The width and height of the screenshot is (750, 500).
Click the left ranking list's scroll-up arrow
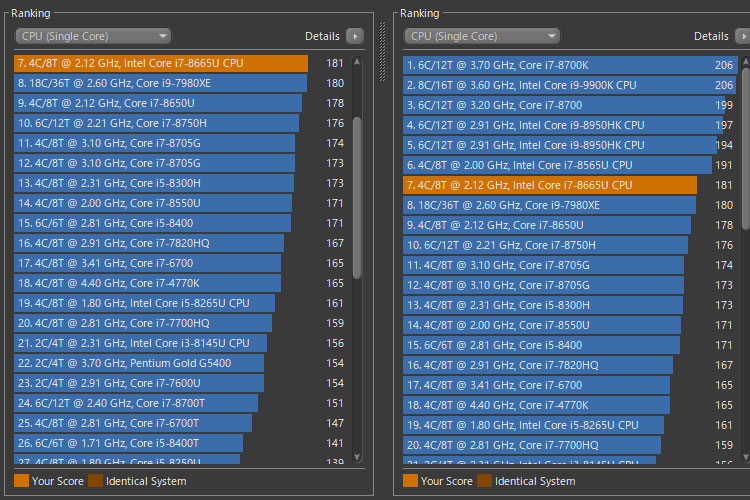[358, 63]
